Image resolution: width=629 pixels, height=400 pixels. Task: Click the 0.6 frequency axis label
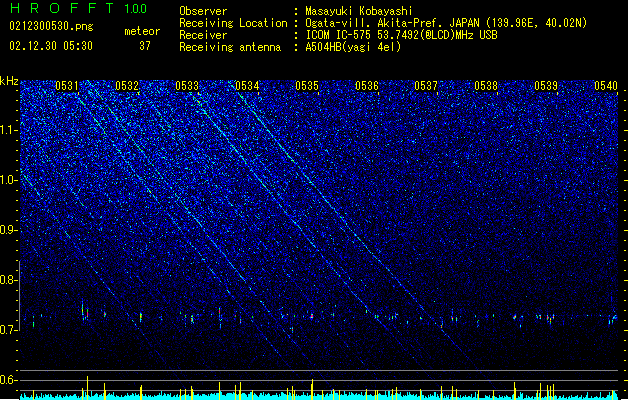tap(9, 380)
